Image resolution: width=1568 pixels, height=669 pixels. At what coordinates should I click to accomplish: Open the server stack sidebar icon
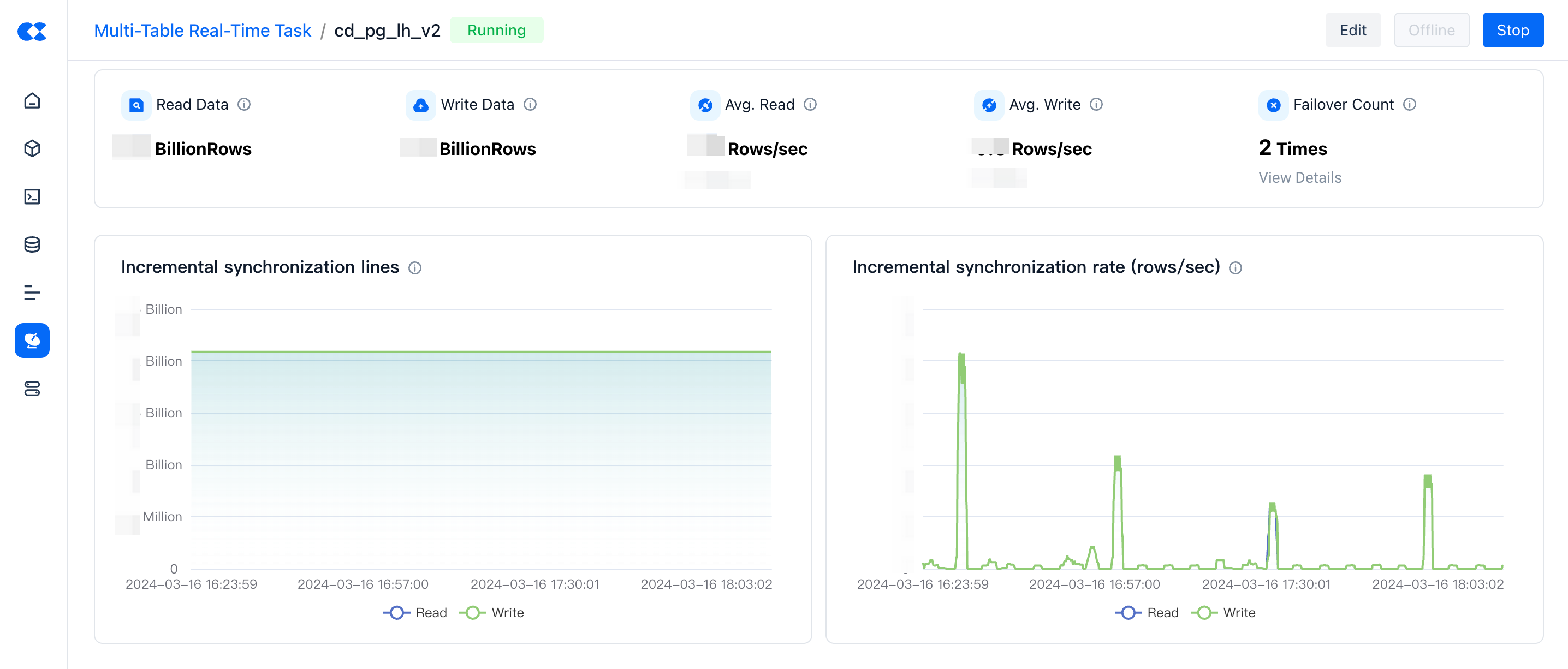coord(32,389)
